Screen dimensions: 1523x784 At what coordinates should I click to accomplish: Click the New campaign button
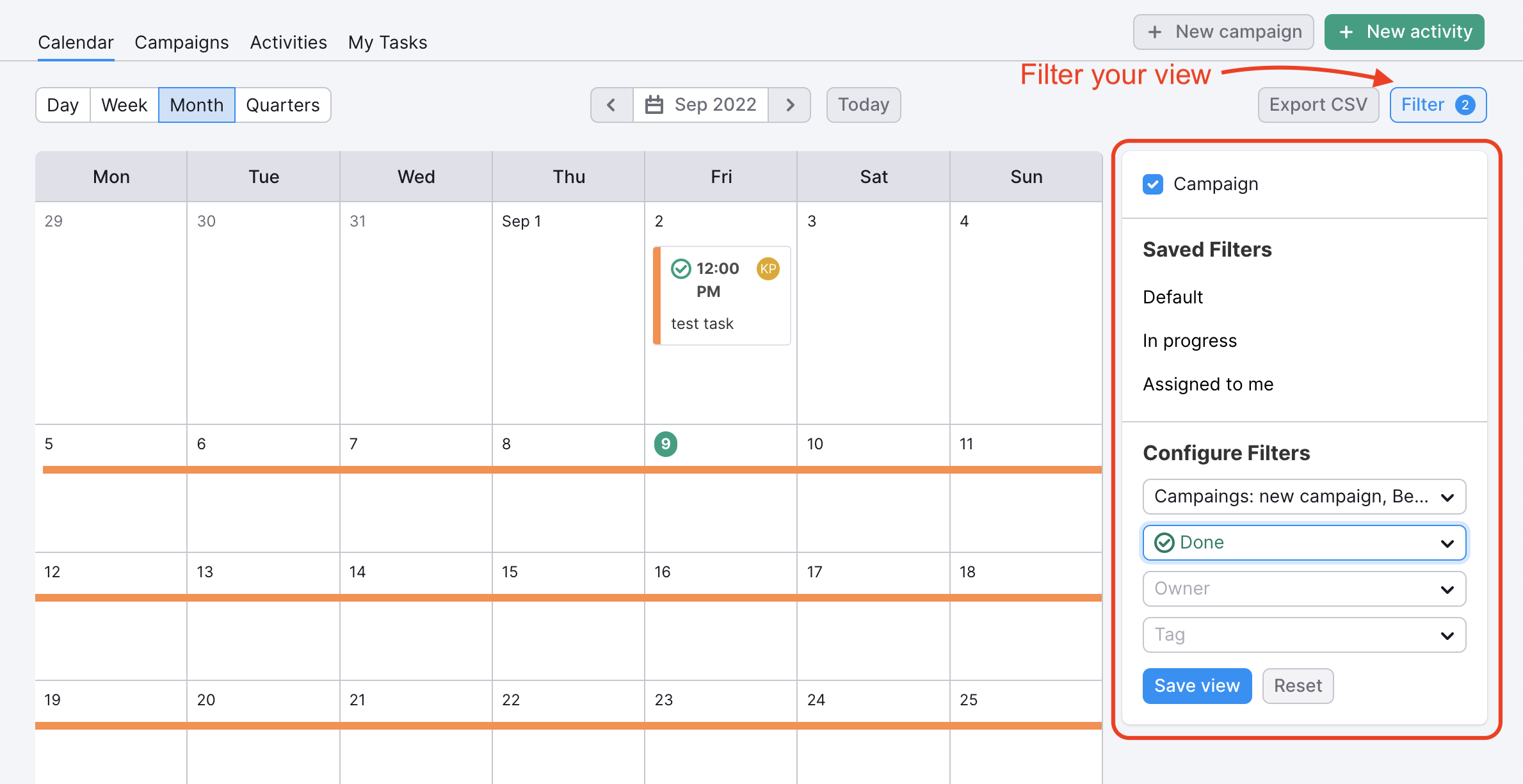[x=1223, y=32]
